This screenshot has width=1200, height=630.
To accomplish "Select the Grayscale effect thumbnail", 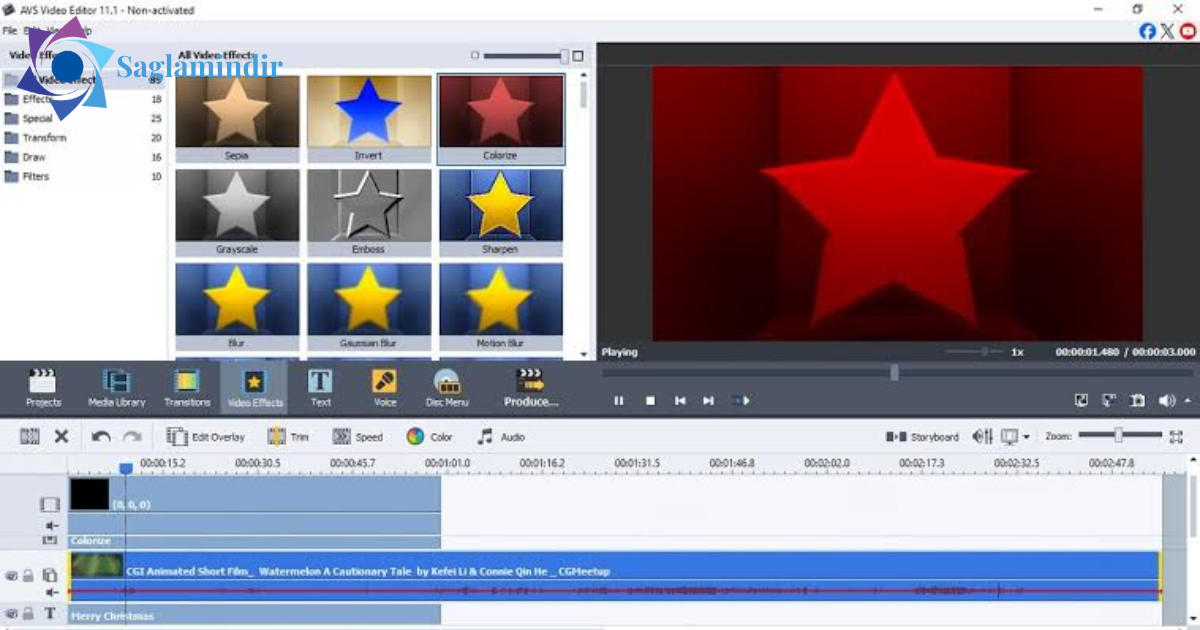I will [237, 212].
